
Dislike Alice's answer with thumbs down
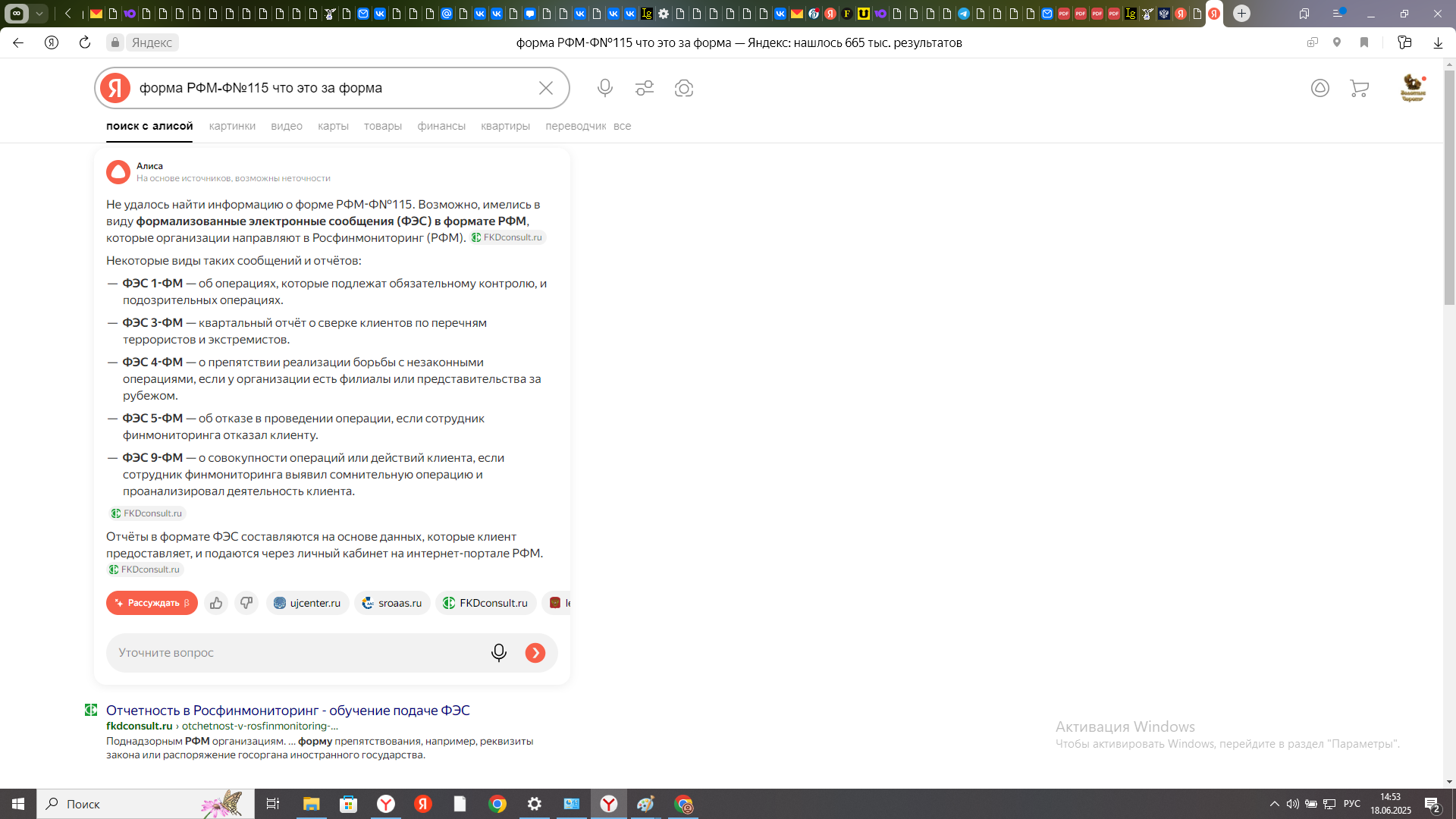(246, 603)
